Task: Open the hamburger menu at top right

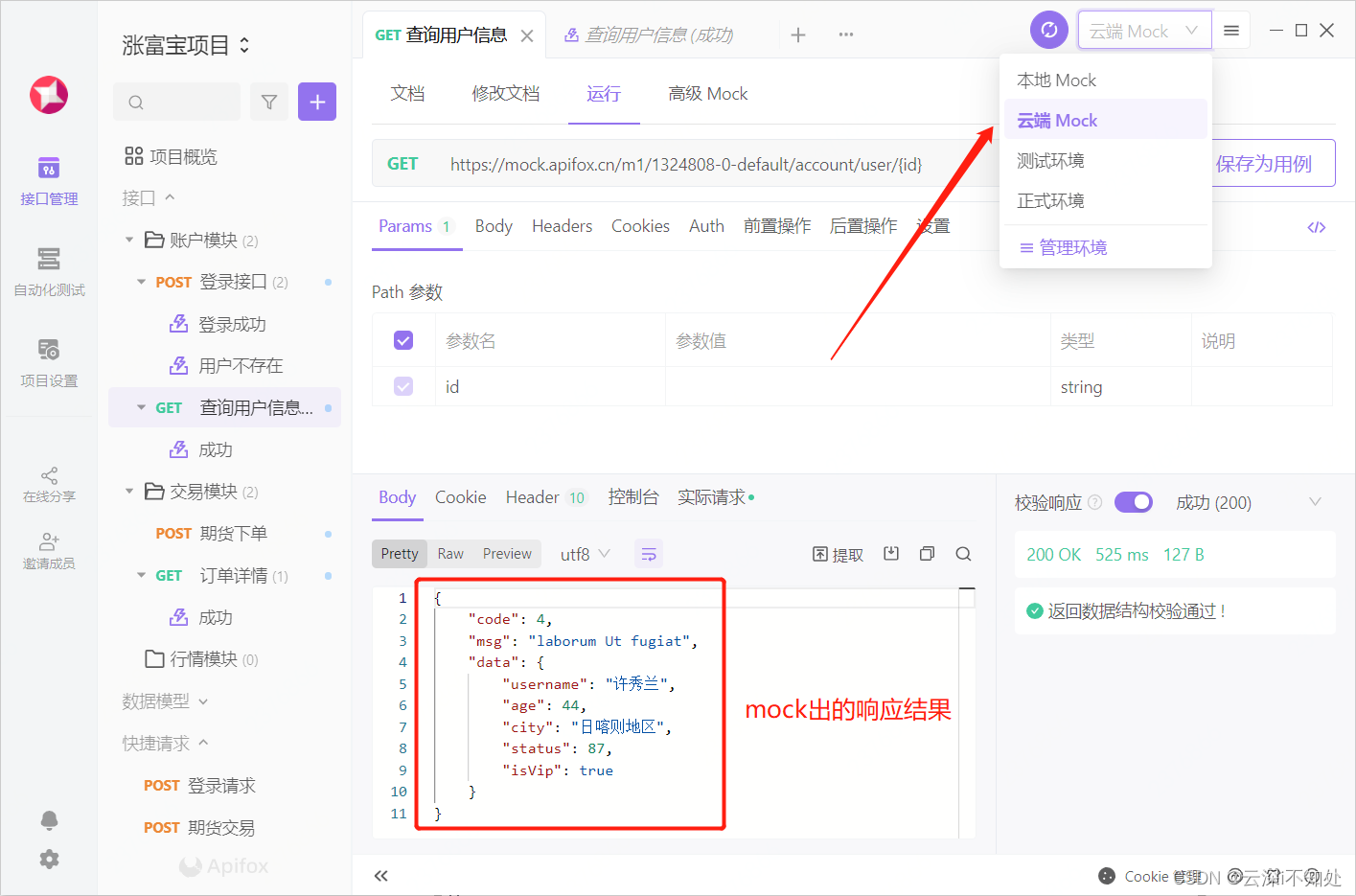Action: tap(1231, 31)
